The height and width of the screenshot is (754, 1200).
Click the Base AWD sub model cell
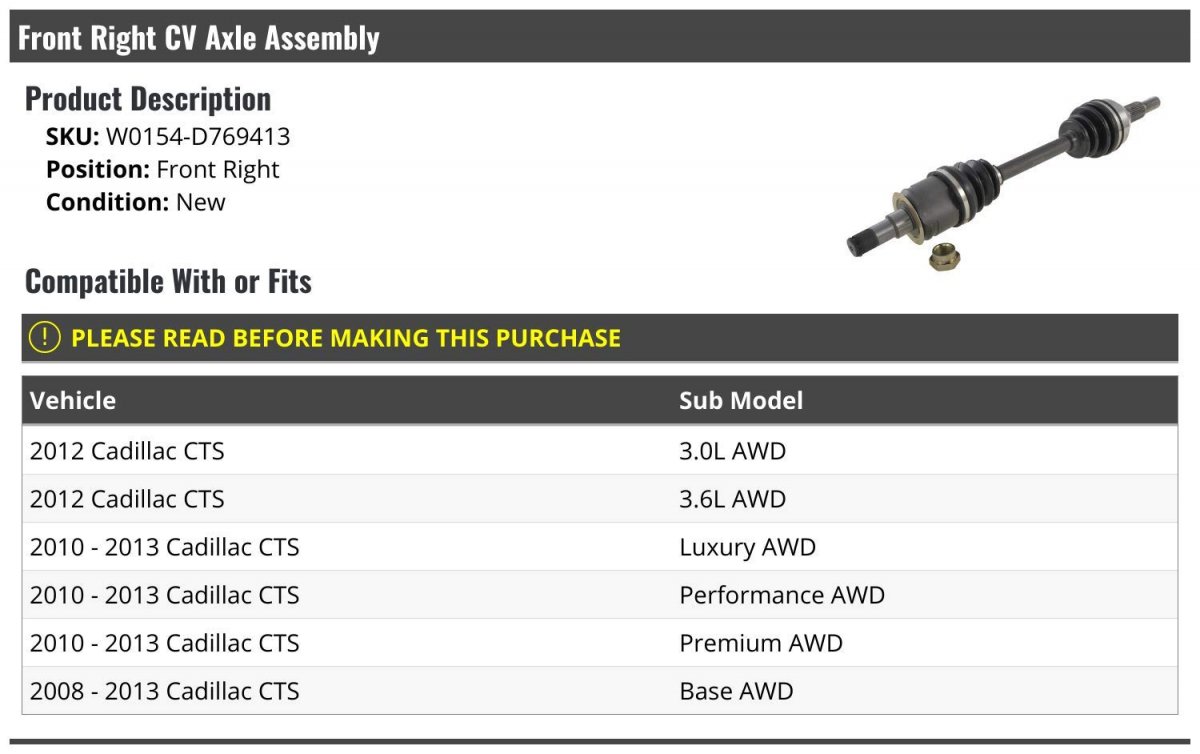click(736, 691)
